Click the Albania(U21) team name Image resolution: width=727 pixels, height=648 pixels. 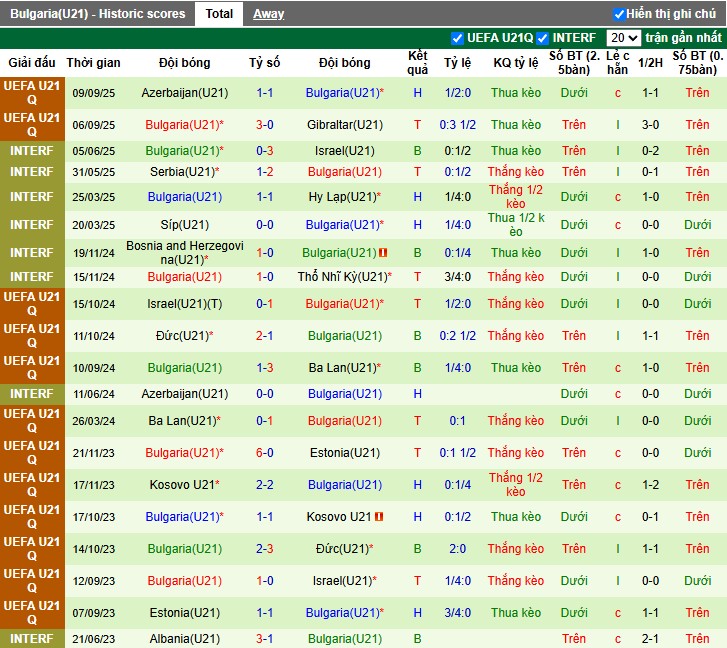pos(184,639)
